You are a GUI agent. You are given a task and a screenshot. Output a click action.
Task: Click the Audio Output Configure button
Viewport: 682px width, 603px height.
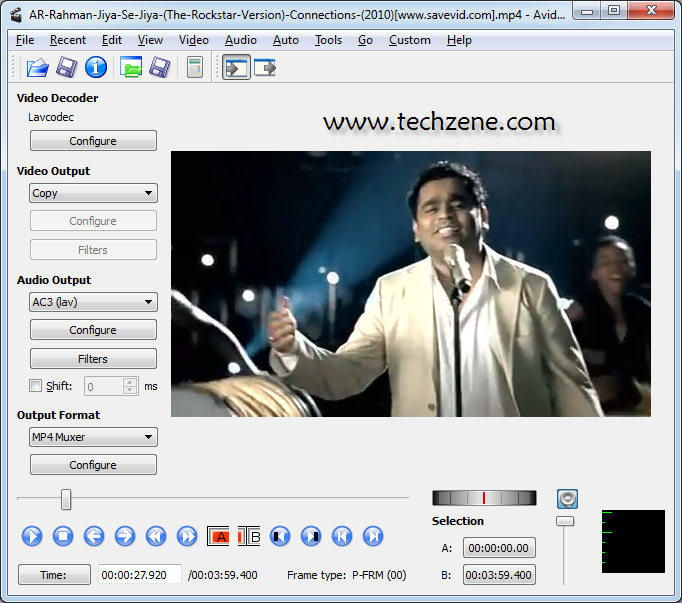(x=93, y=330)
